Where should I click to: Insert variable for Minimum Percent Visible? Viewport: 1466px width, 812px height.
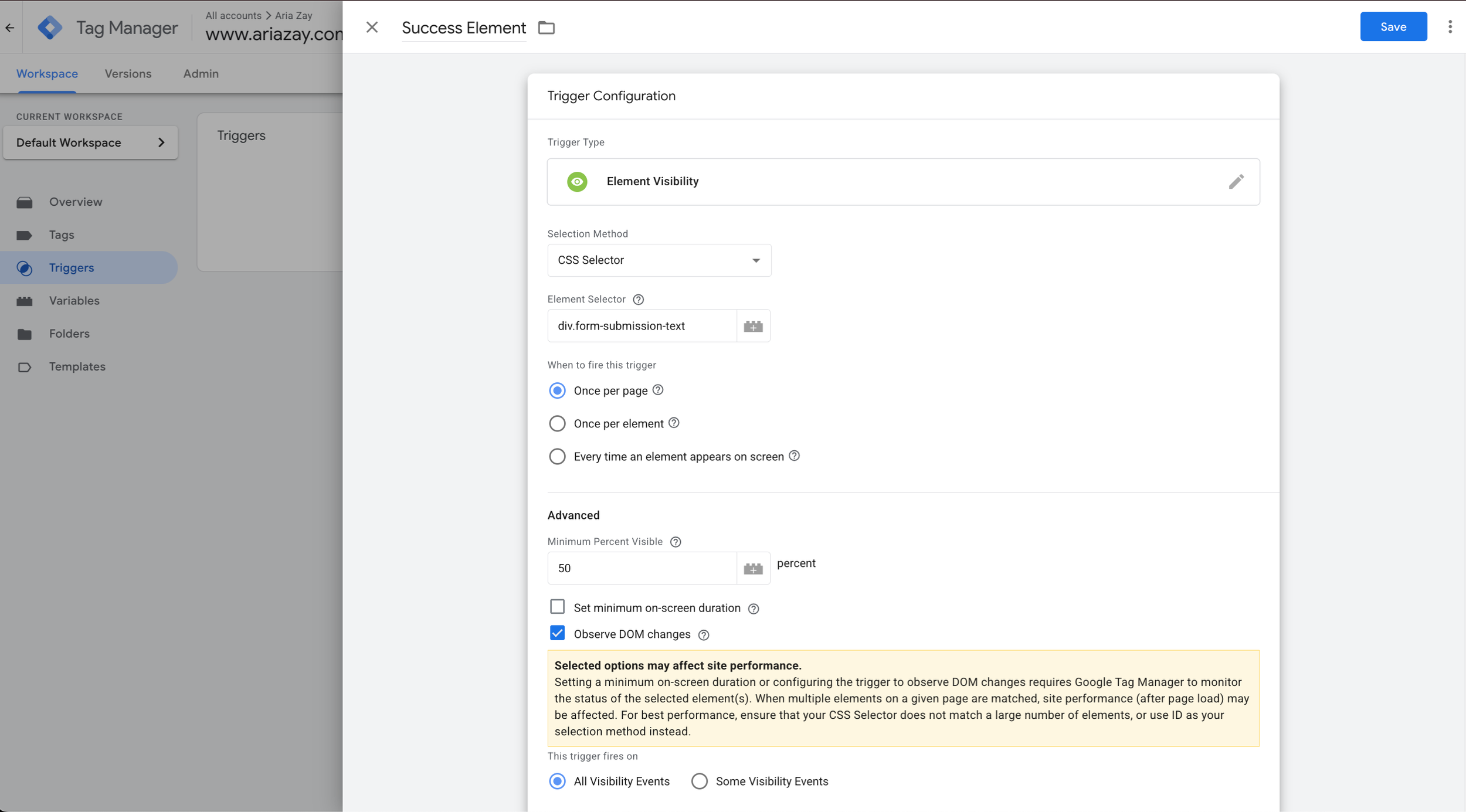click(753, 568)
